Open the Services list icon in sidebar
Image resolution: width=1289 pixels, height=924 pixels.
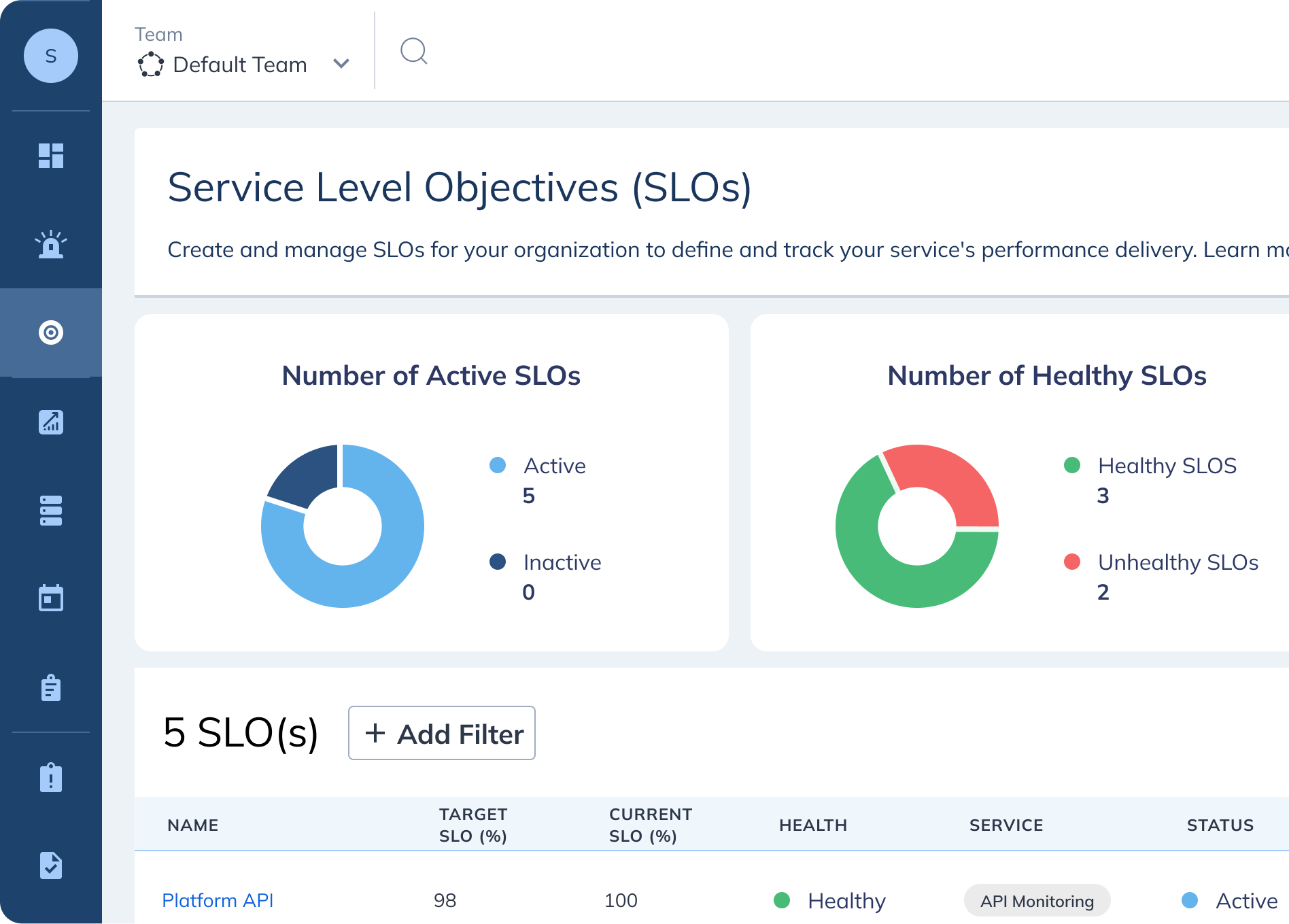tap(51, 511)
